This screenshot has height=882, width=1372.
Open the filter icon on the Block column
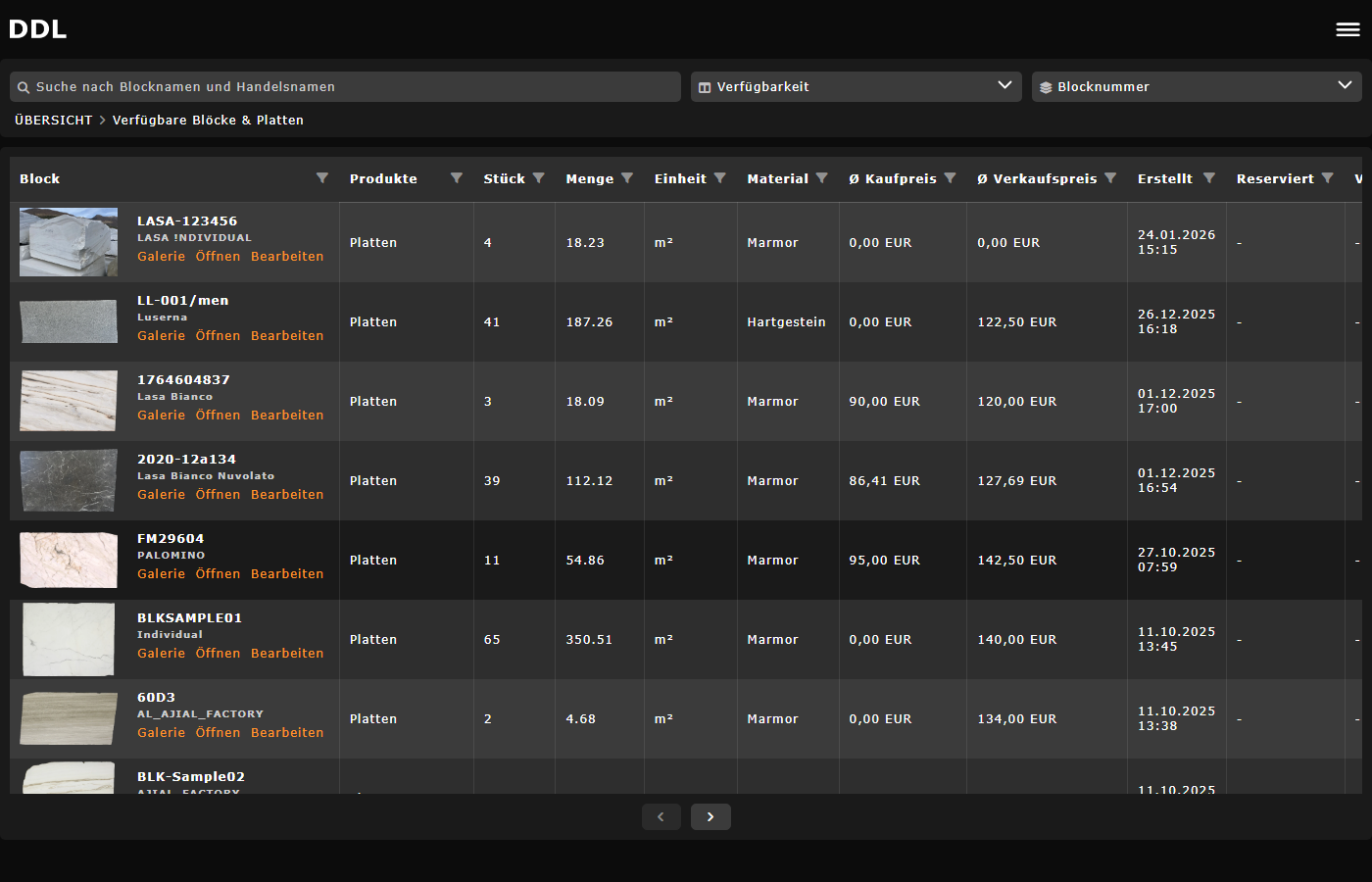coord(321,177)
